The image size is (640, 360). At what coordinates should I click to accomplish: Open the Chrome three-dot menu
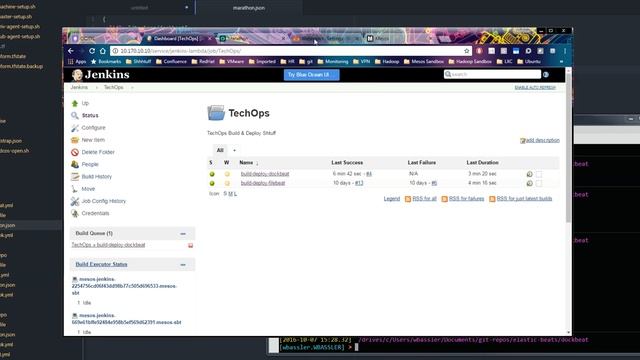pos(565,51)
